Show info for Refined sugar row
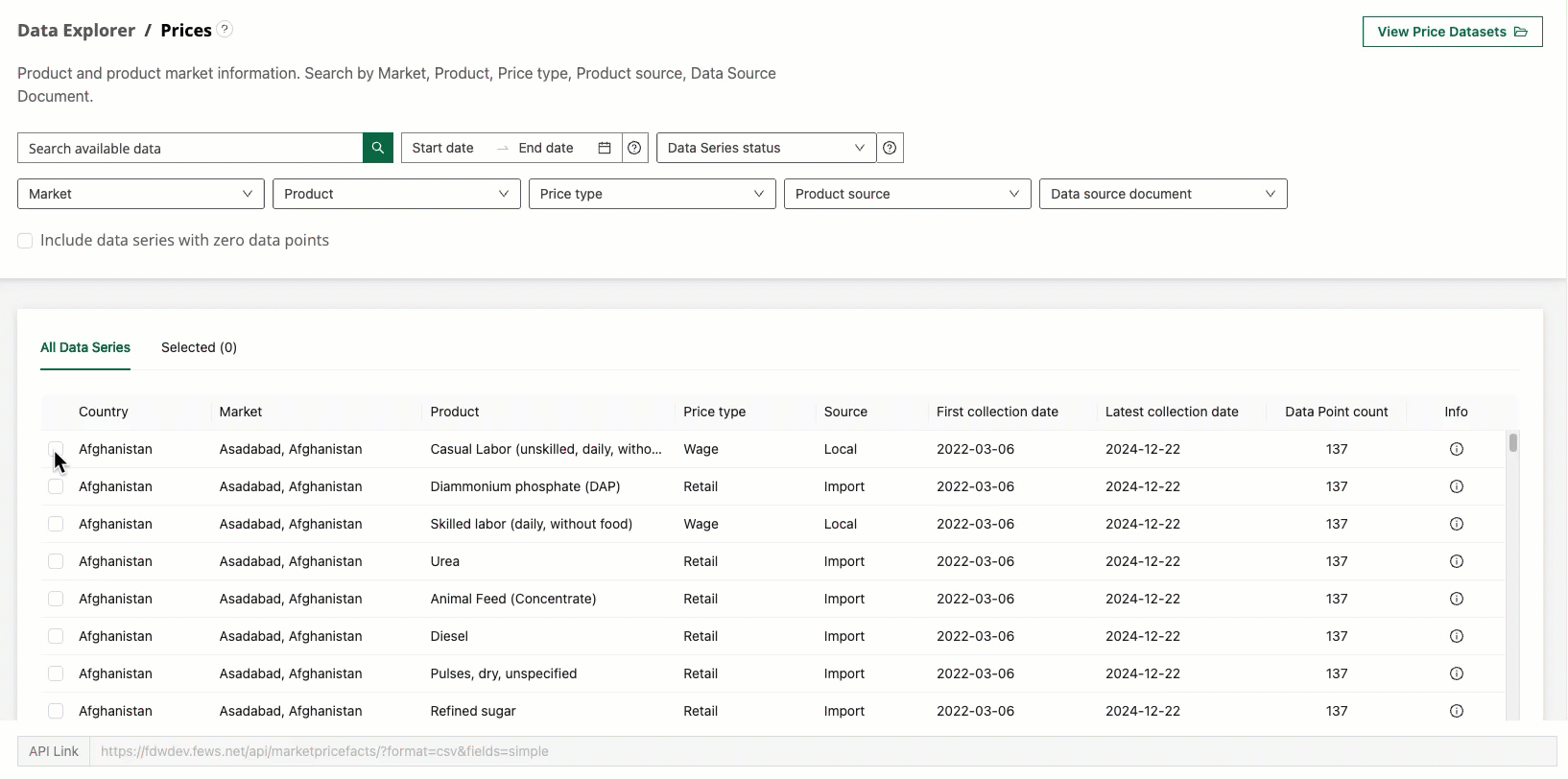Image resolution: width=1568 pixels, height=779 pixels. (x=1456, y=711)
